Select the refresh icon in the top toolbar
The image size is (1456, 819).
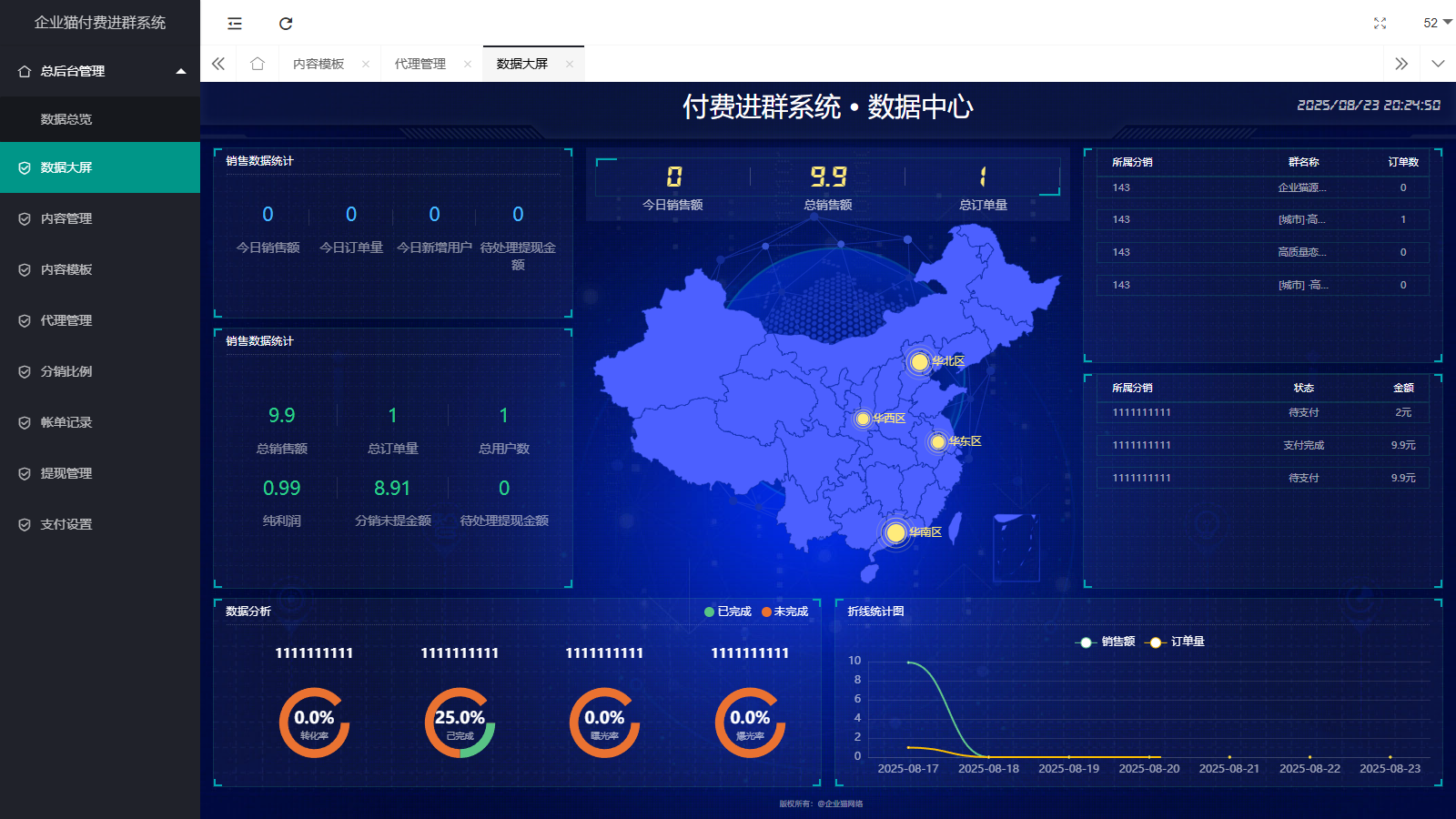(x=287, y=24)
